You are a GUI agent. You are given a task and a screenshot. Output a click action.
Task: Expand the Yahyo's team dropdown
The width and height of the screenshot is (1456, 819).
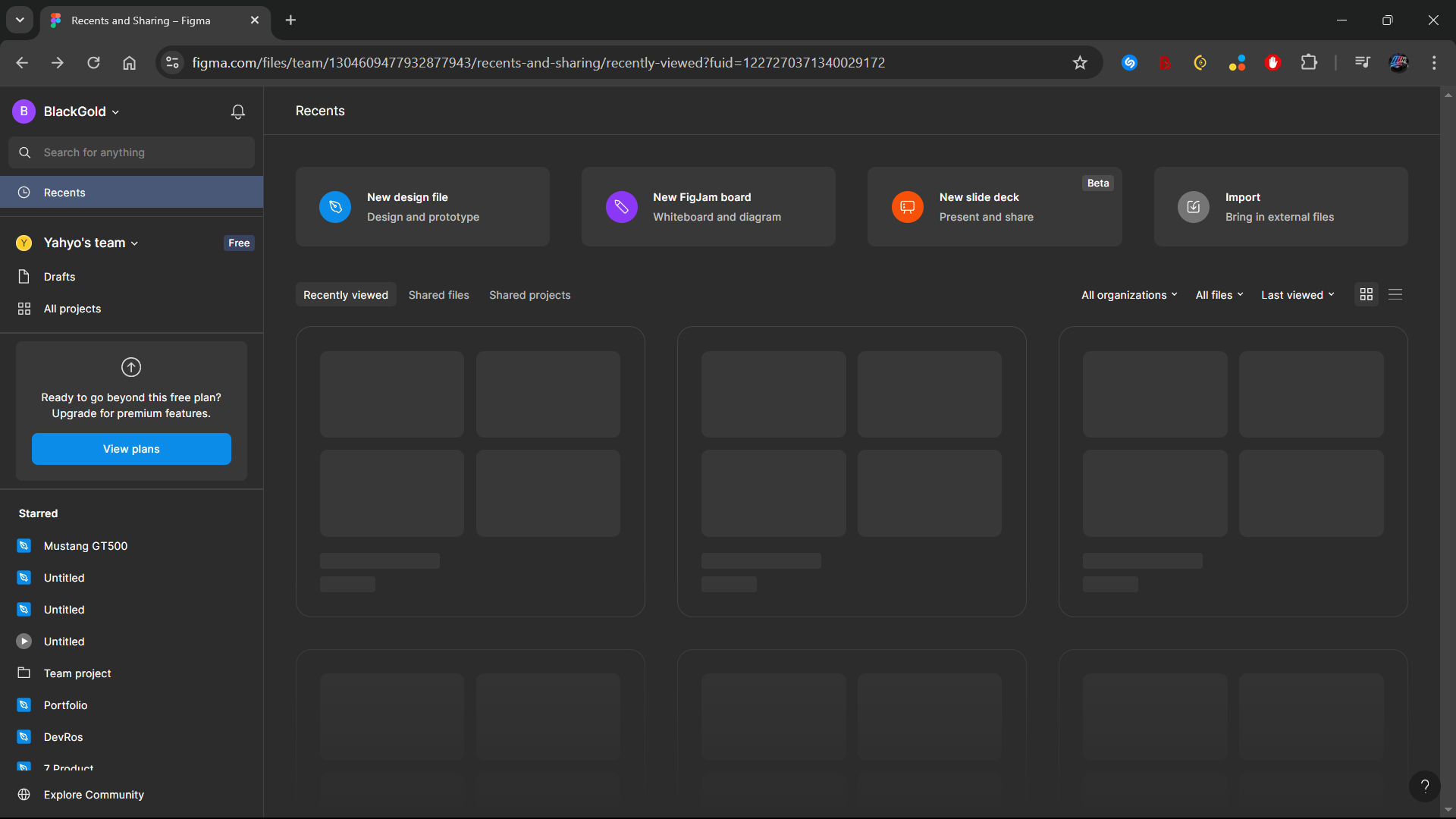pos(134,243)
